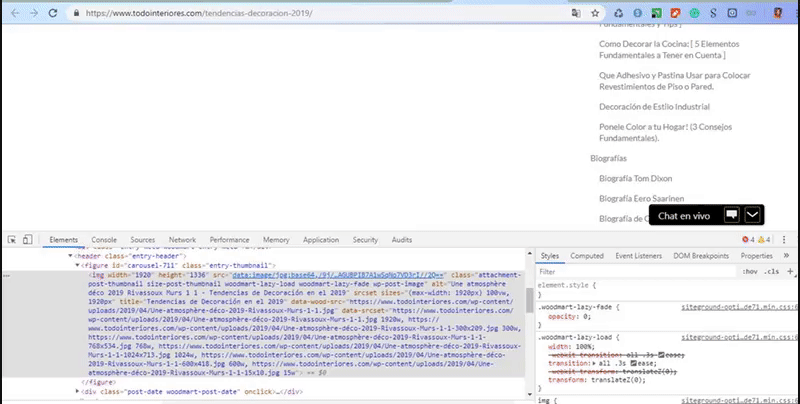800x404 pixels.
Task: Click the recycle arrows extension icon
Action: click(x=618, y=13)
